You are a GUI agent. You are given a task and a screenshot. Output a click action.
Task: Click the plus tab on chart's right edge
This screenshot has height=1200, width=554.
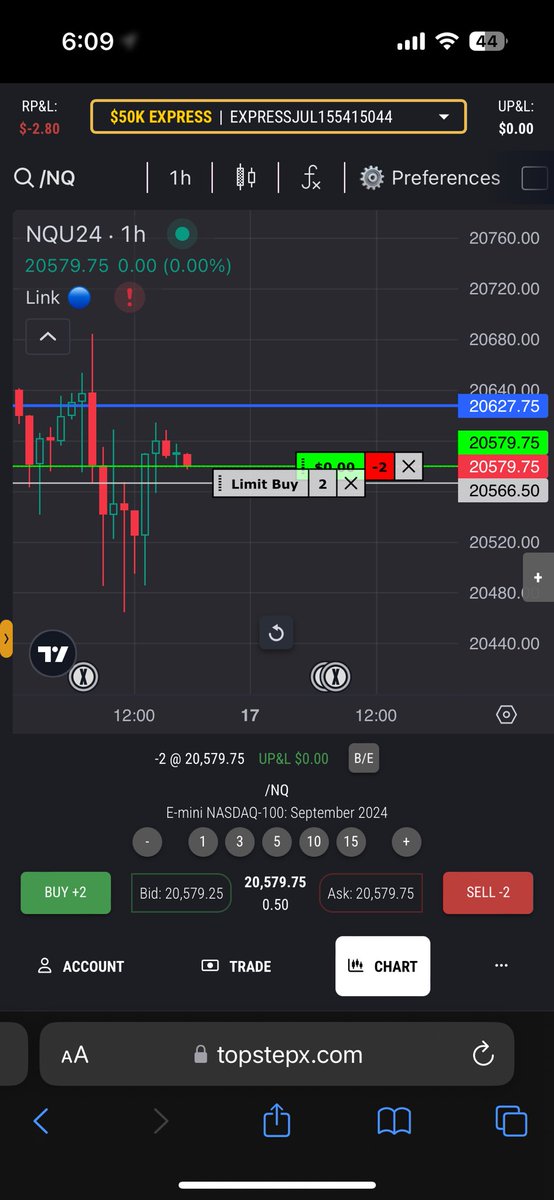(x=538, y=578)
